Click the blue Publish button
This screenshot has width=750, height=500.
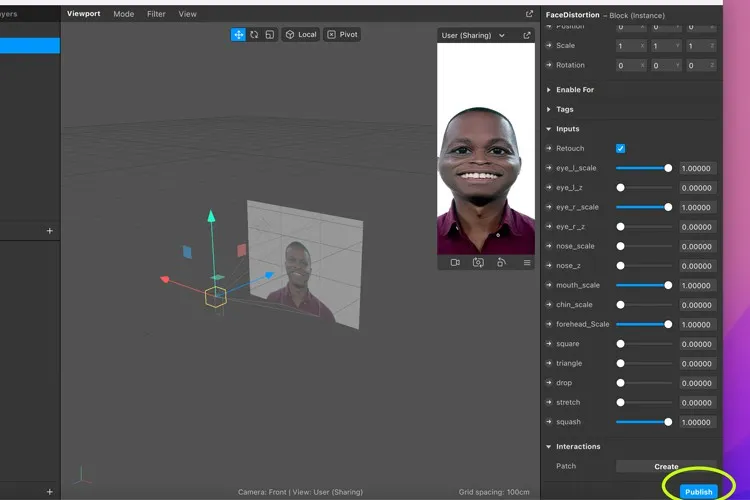pyautogui.click(x=698, y=491)
